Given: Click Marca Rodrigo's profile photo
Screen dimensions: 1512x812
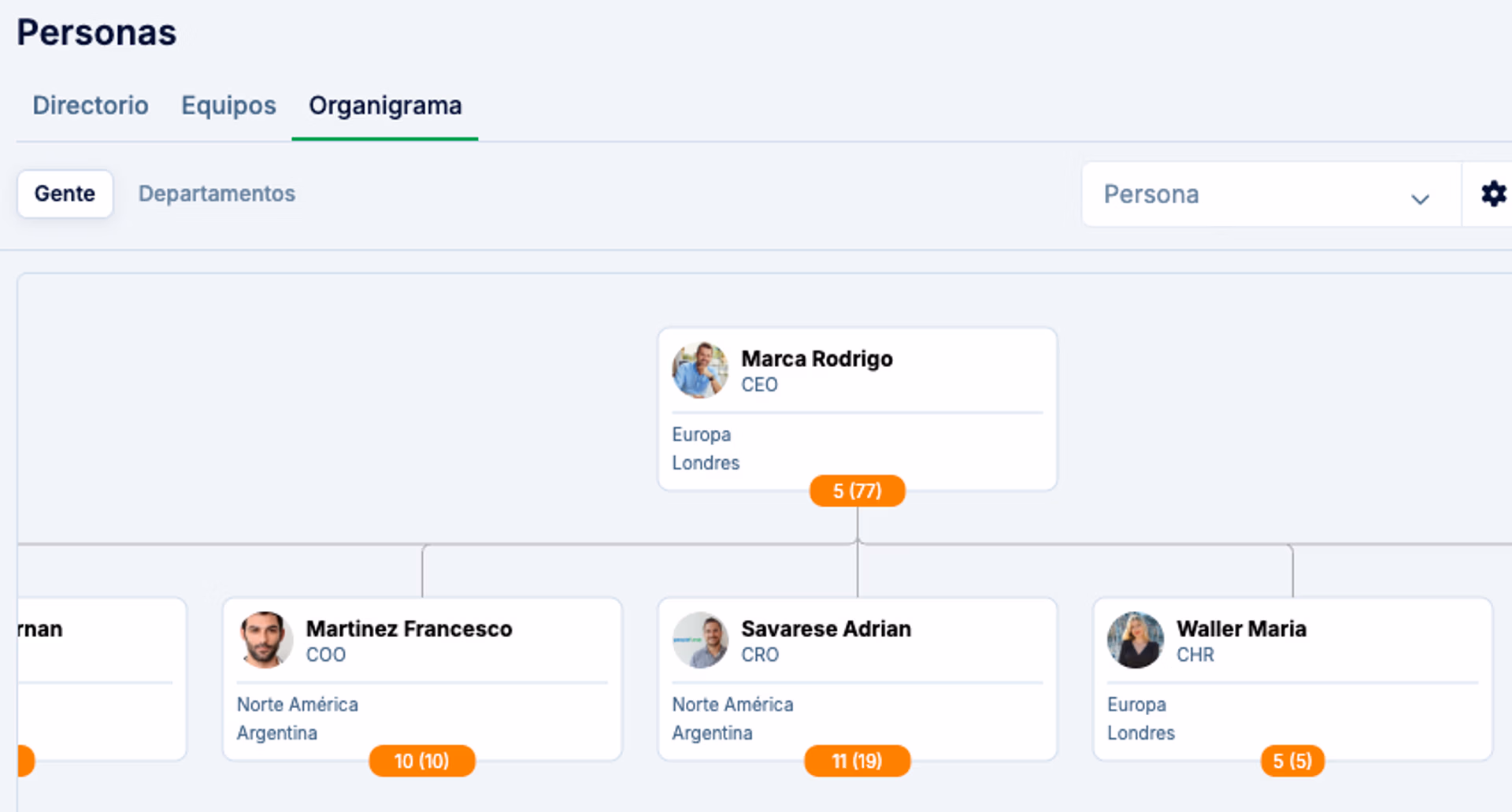Looking at the screenshot, I should point(699,370).
